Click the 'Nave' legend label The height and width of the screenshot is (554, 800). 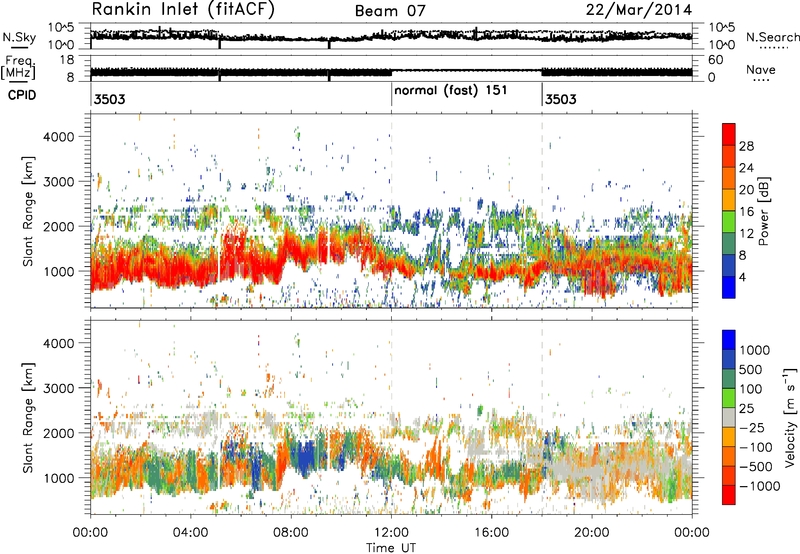760,69
